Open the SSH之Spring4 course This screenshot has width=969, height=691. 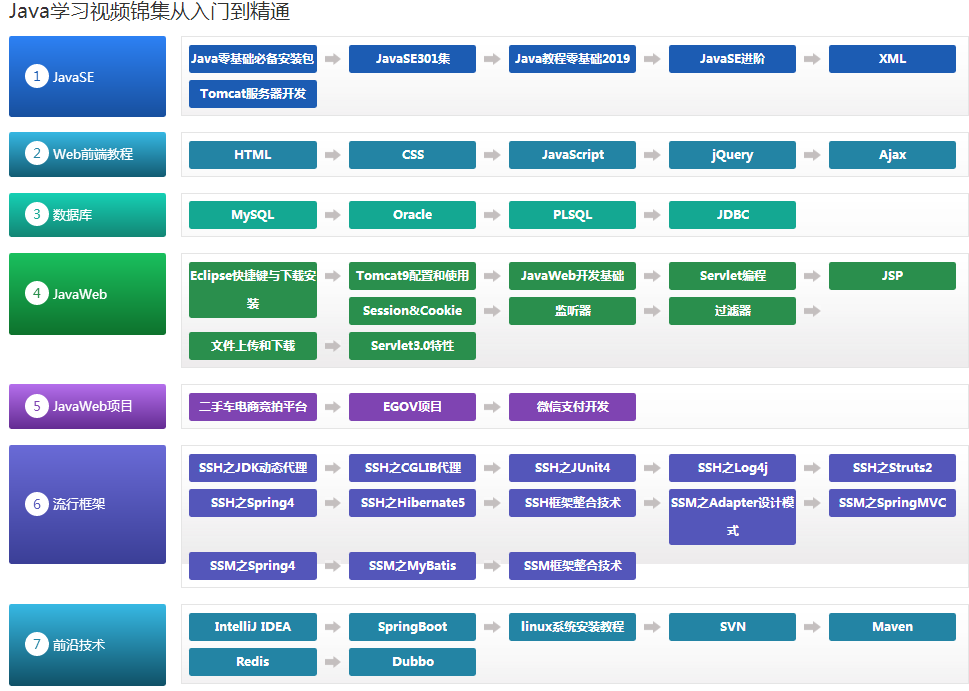[x=253, y=503]
